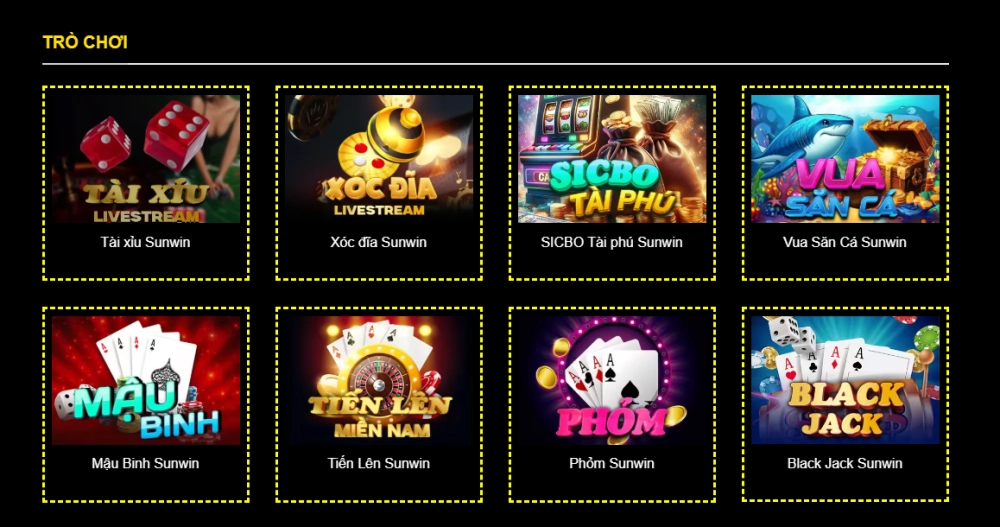Follow the 'Vua Săn Cá Sunwin' link
Viewport: 1000px width, 527px height.
pyautogui.click(x=845, y=242)
